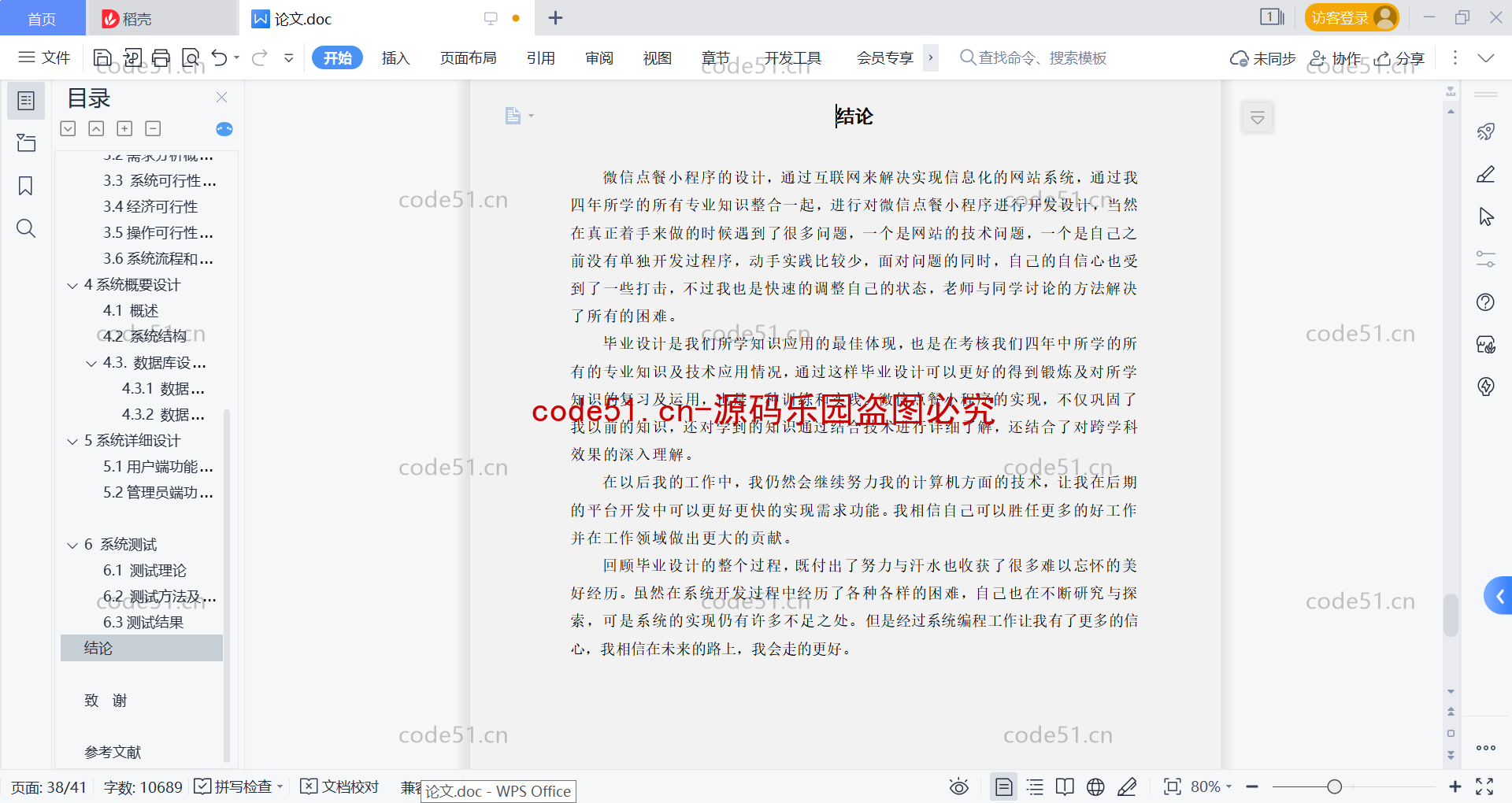
Task: Click the Redo arrow icon
Action: click(260, 57)
